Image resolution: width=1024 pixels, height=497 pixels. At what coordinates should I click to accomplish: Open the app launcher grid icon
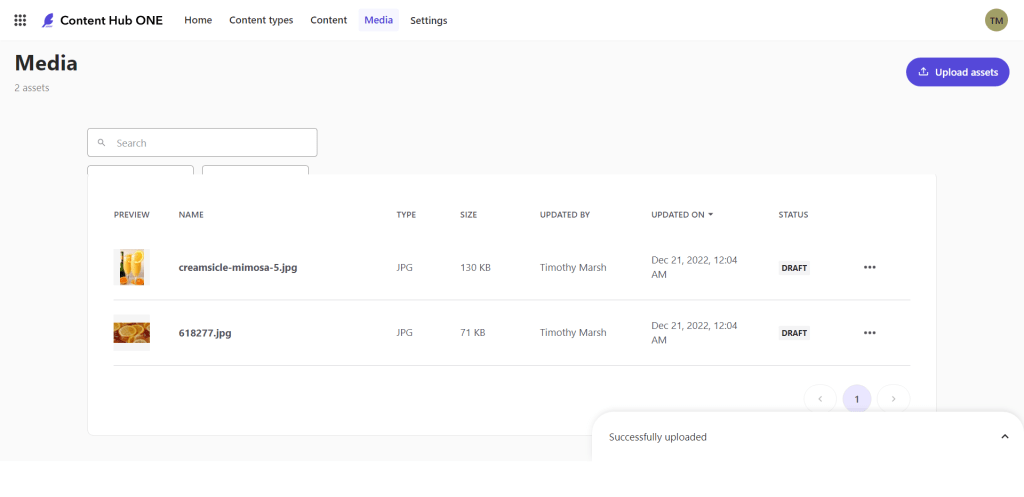point(20,20)
